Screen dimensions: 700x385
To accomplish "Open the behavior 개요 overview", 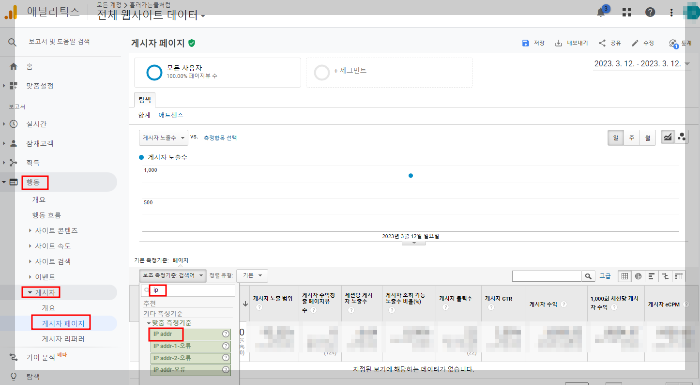I will 38,200.
